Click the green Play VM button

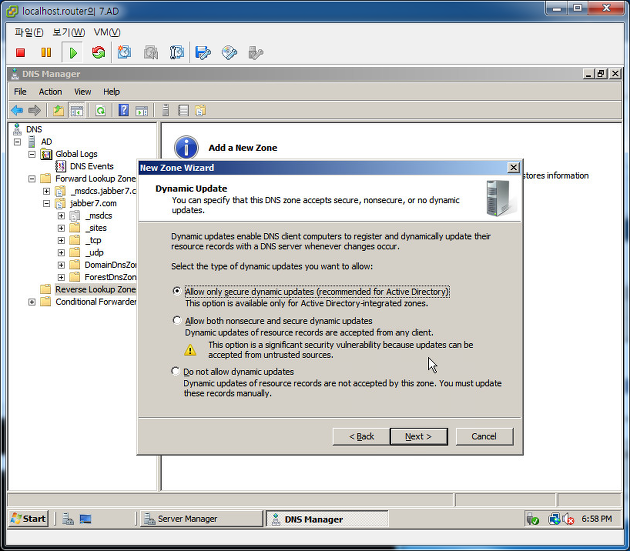click(x=73, y=53)
